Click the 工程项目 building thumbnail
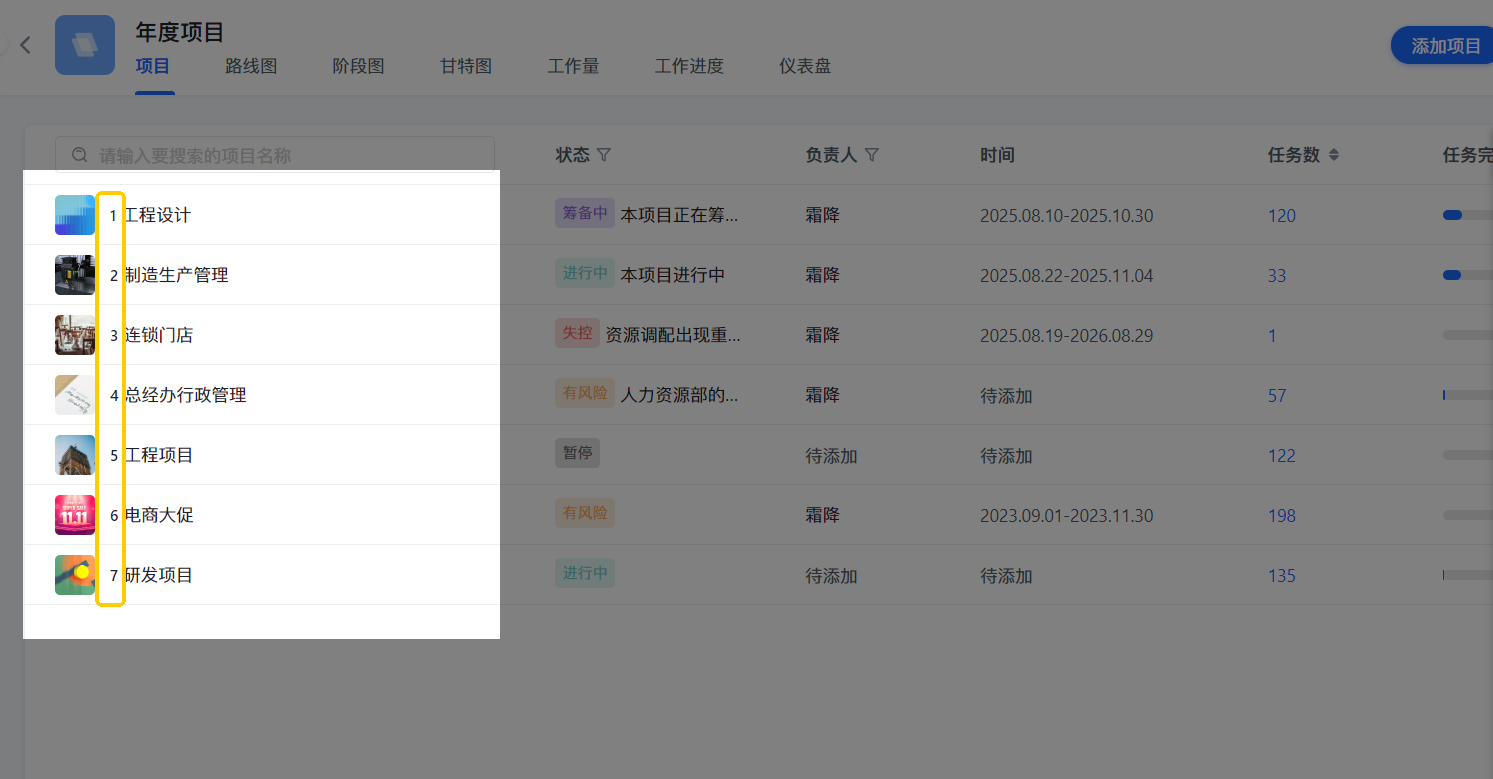Image resolution: width=1493 pixels, height=779 pixels. (x=75, y=455)
